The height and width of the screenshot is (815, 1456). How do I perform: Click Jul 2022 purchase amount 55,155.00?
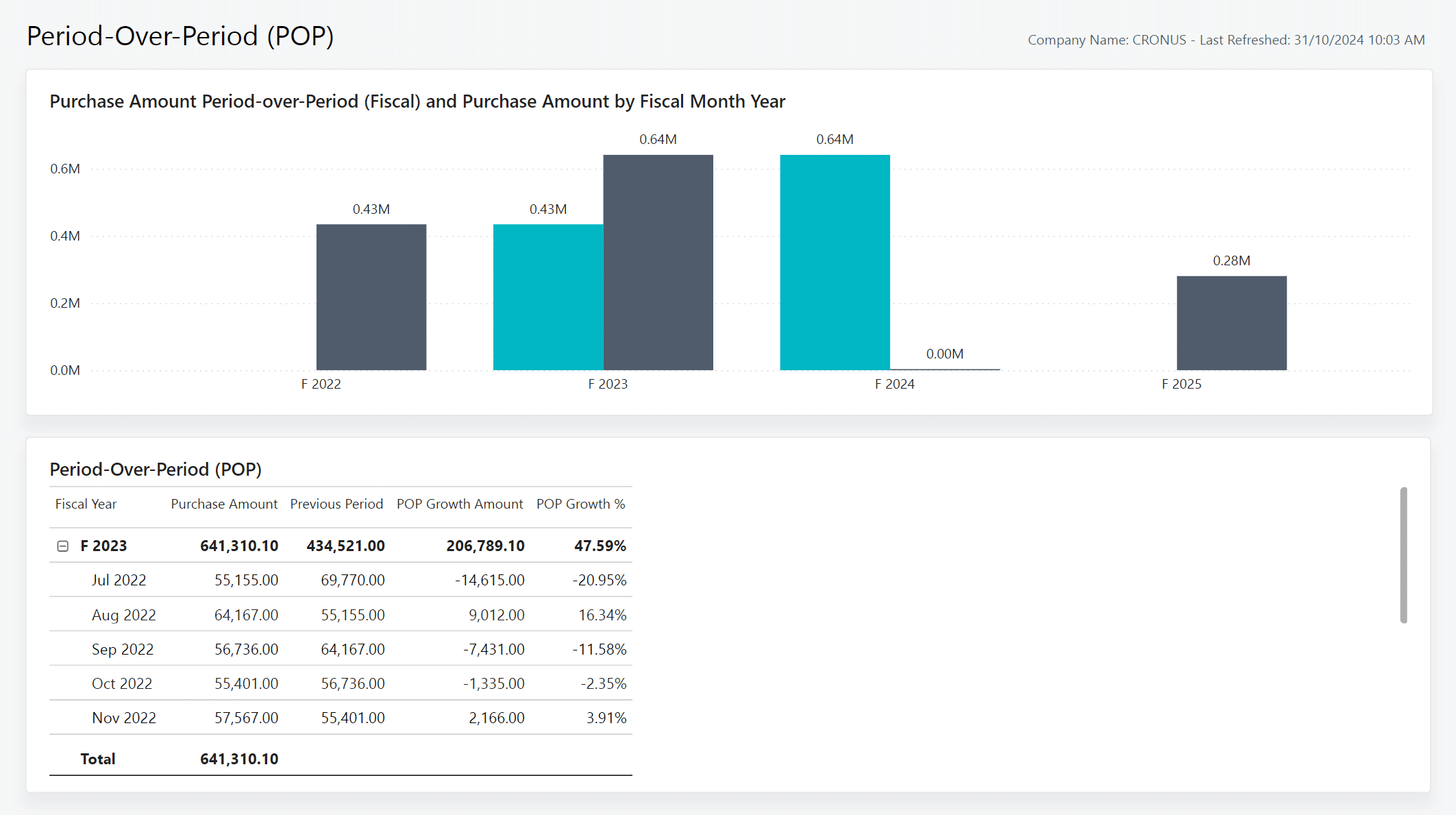pyautogui.click(x=247, y=581)
